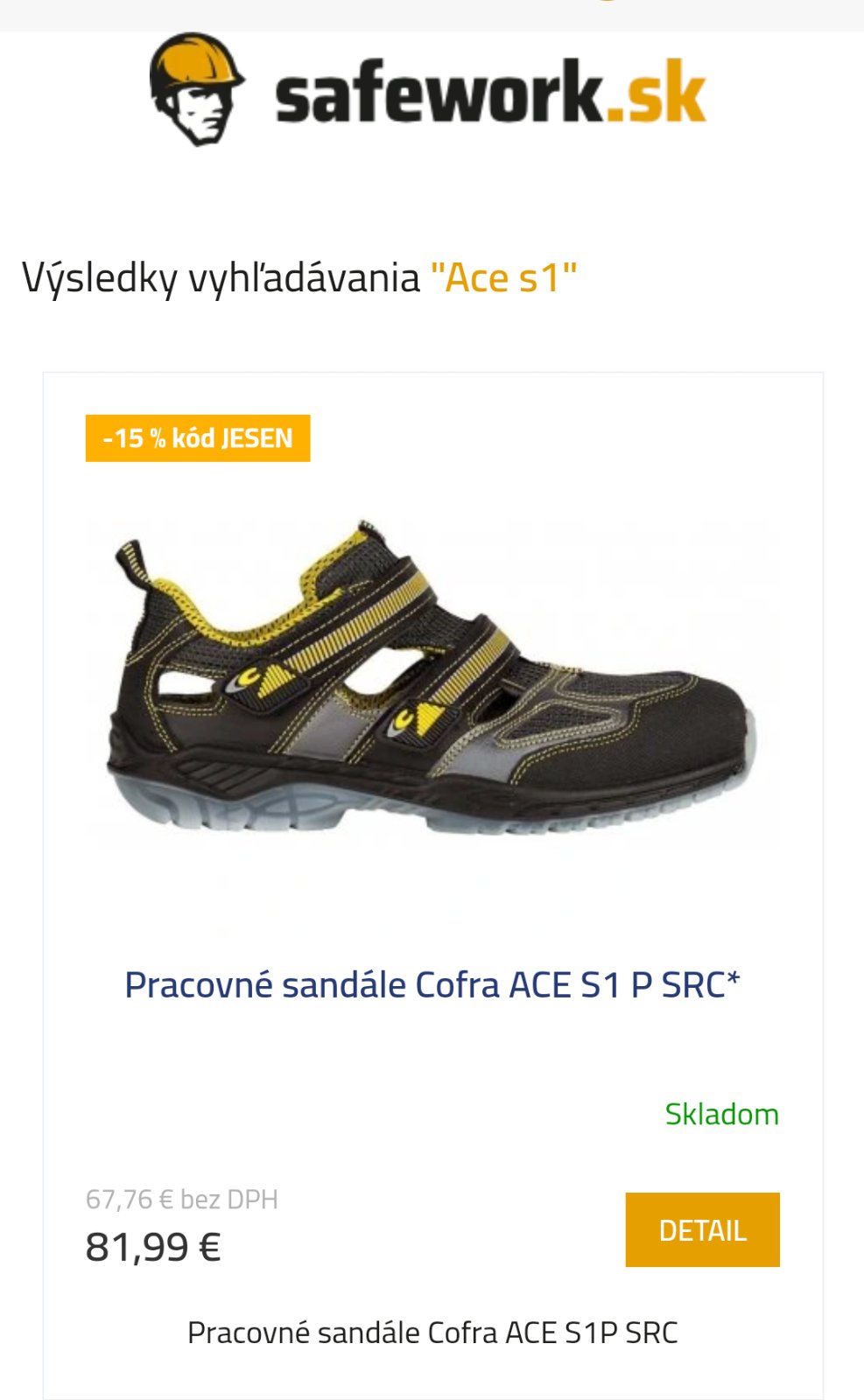Click the bottom description Pracovné sandále Cofra ACE S1P SRC
Image resolution: width=864 pixels, height=1400 pixels.
(432, 1333)
